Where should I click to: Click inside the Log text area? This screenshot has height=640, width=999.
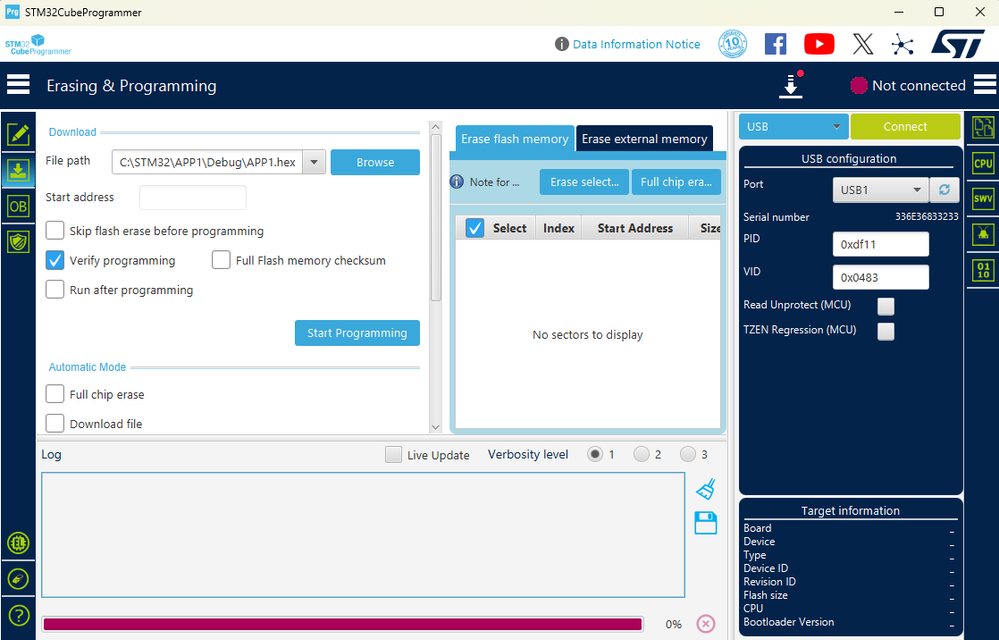coord(363,535)
